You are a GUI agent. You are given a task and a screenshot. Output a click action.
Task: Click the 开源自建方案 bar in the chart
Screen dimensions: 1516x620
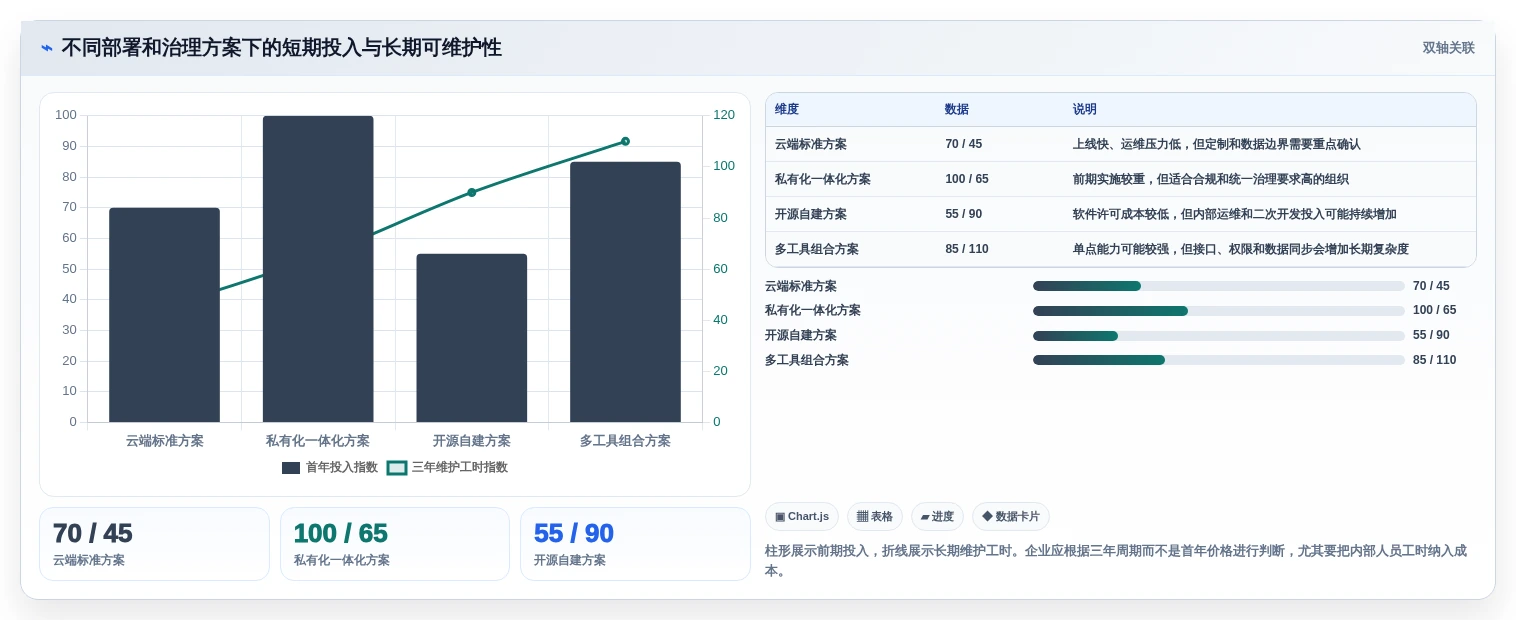click(x=472, y=338)
